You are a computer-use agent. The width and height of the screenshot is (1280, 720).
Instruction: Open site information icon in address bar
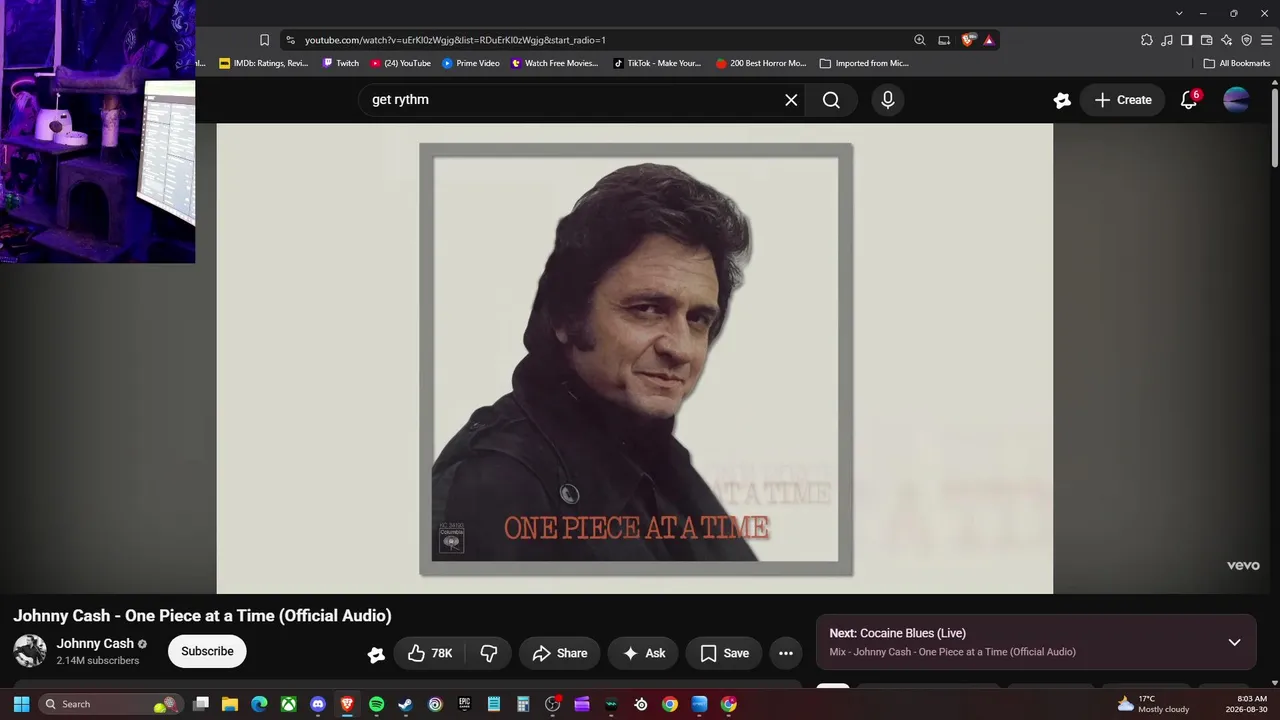point(290,40)
